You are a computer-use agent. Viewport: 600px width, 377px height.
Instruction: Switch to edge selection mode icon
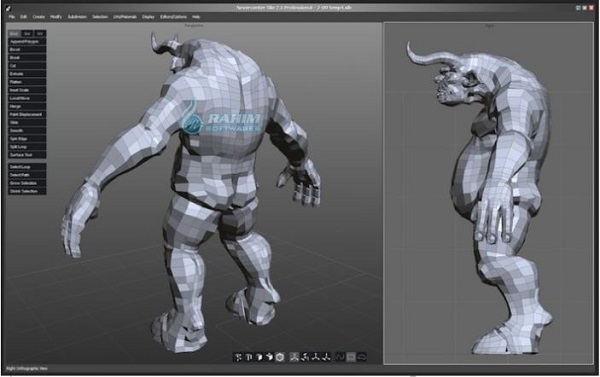(x=249, y=357)
